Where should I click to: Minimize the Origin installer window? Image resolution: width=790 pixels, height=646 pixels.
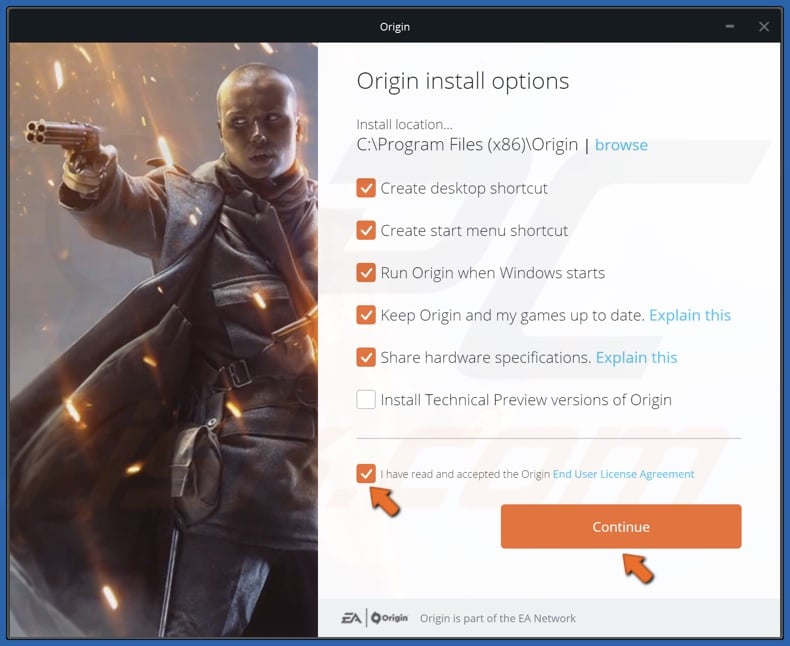pyautogui.click(x=730, y=26)
